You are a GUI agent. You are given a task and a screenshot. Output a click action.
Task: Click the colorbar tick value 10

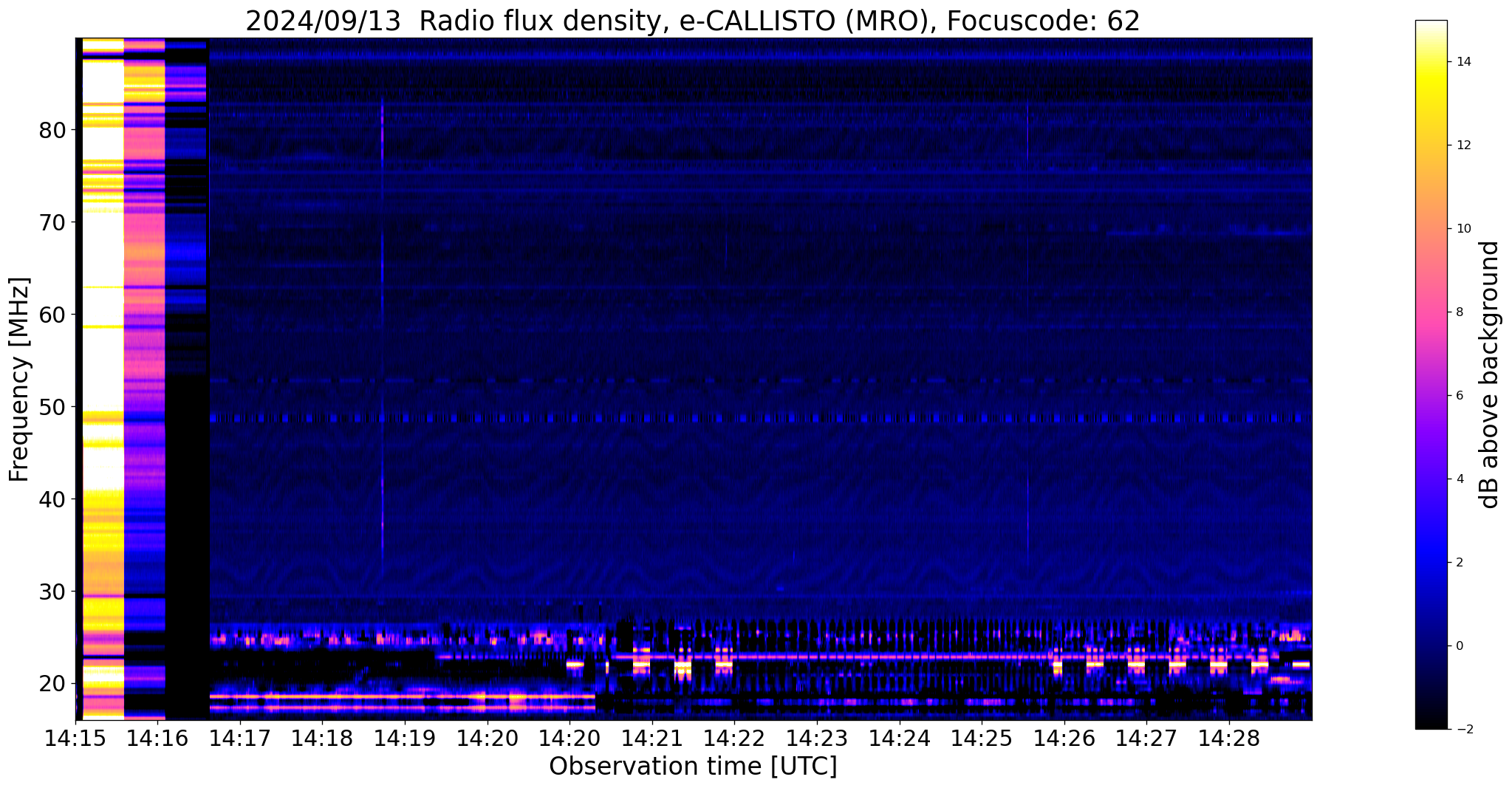[1463, 229]
